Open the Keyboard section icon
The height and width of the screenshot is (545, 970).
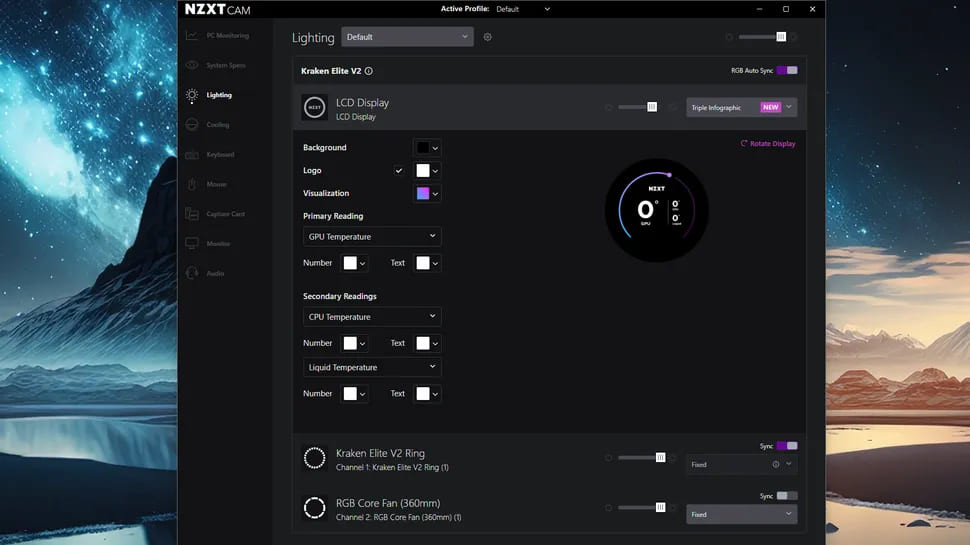click(x=192, y=155)
